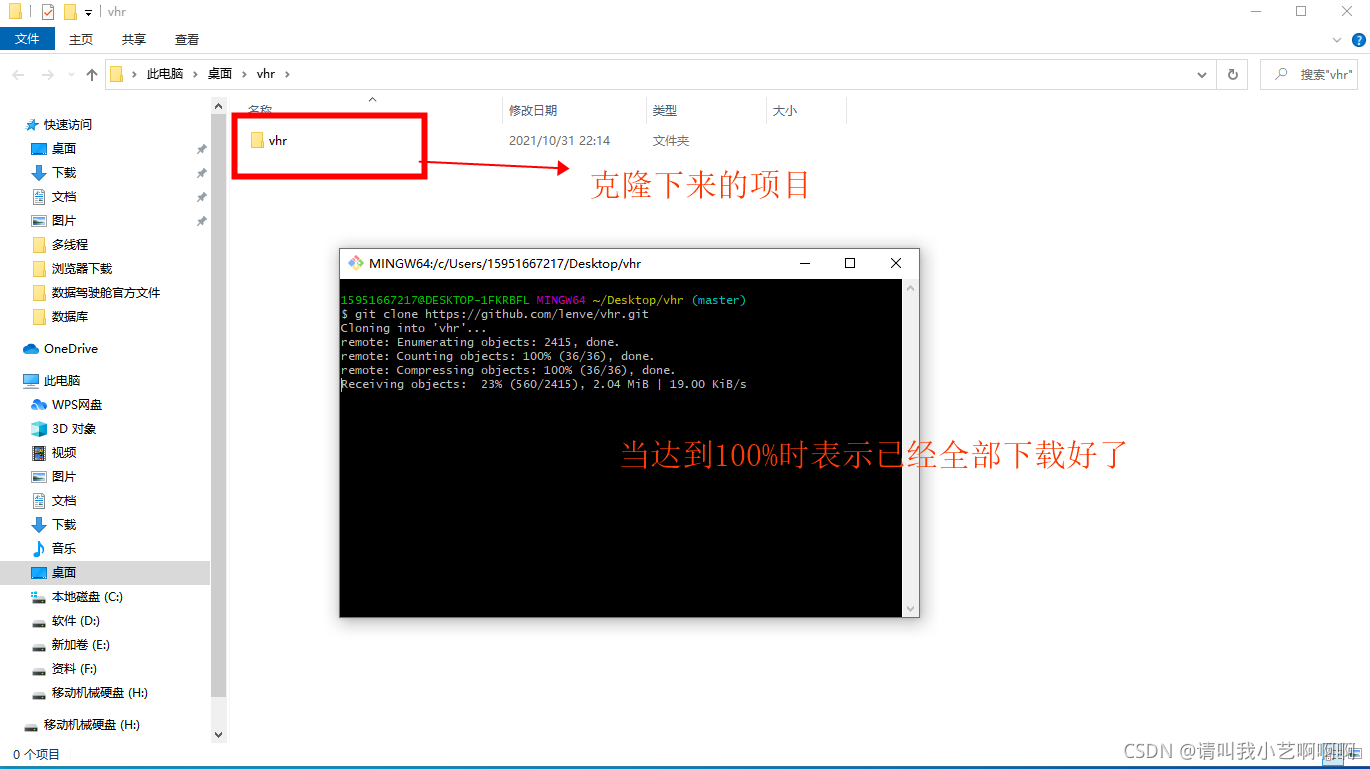Switch to the 主页 ribbon tab

[x=81, y=39]
